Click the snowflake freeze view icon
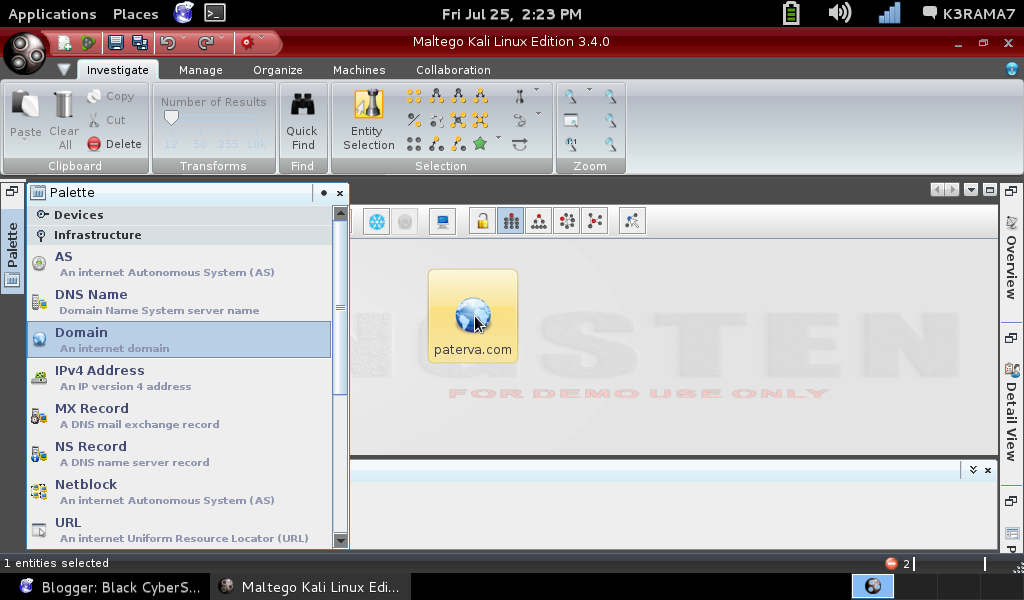1024x600 pixels. click(377, 222)
